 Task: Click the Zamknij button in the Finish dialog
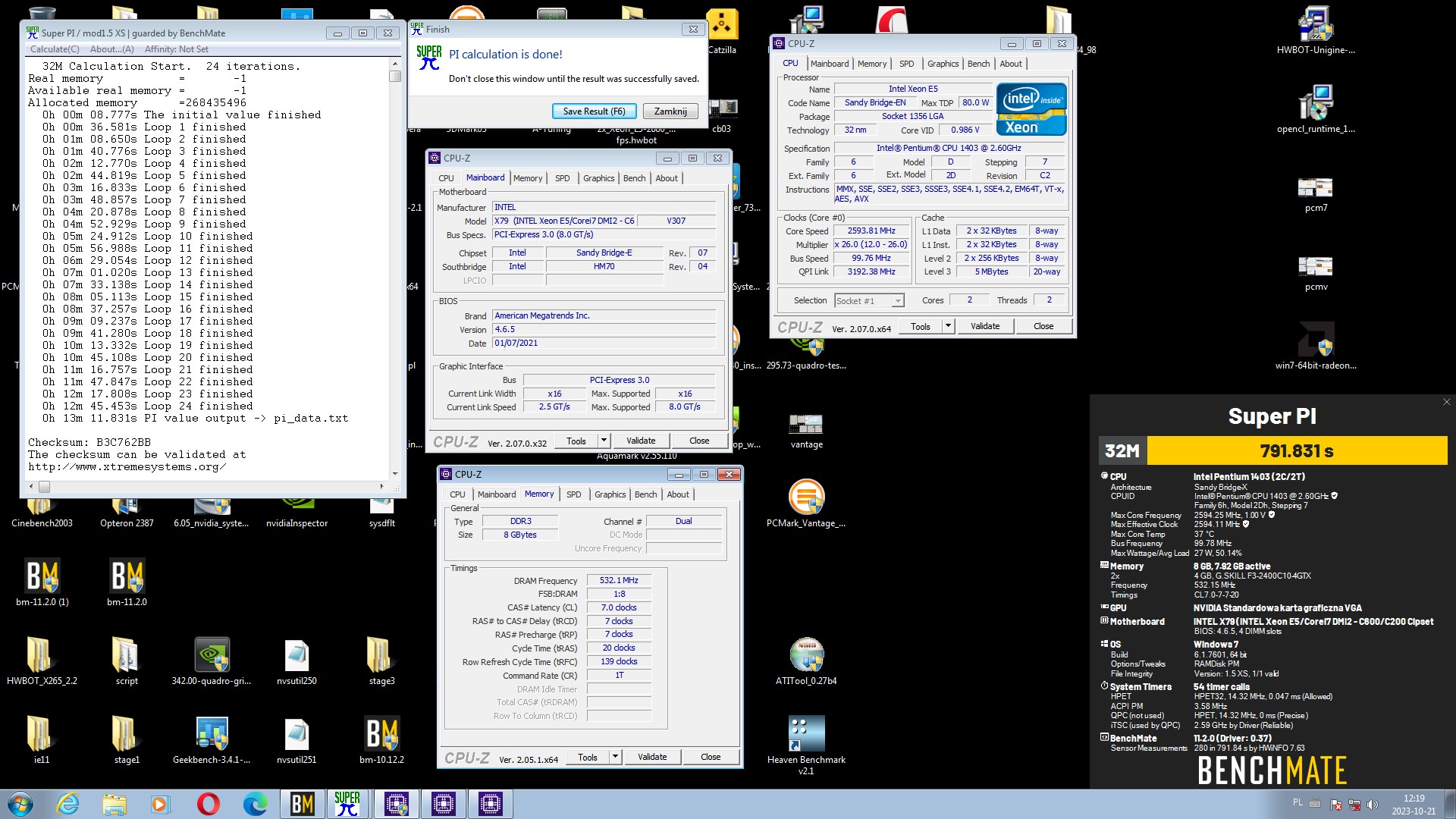point(670,111)
